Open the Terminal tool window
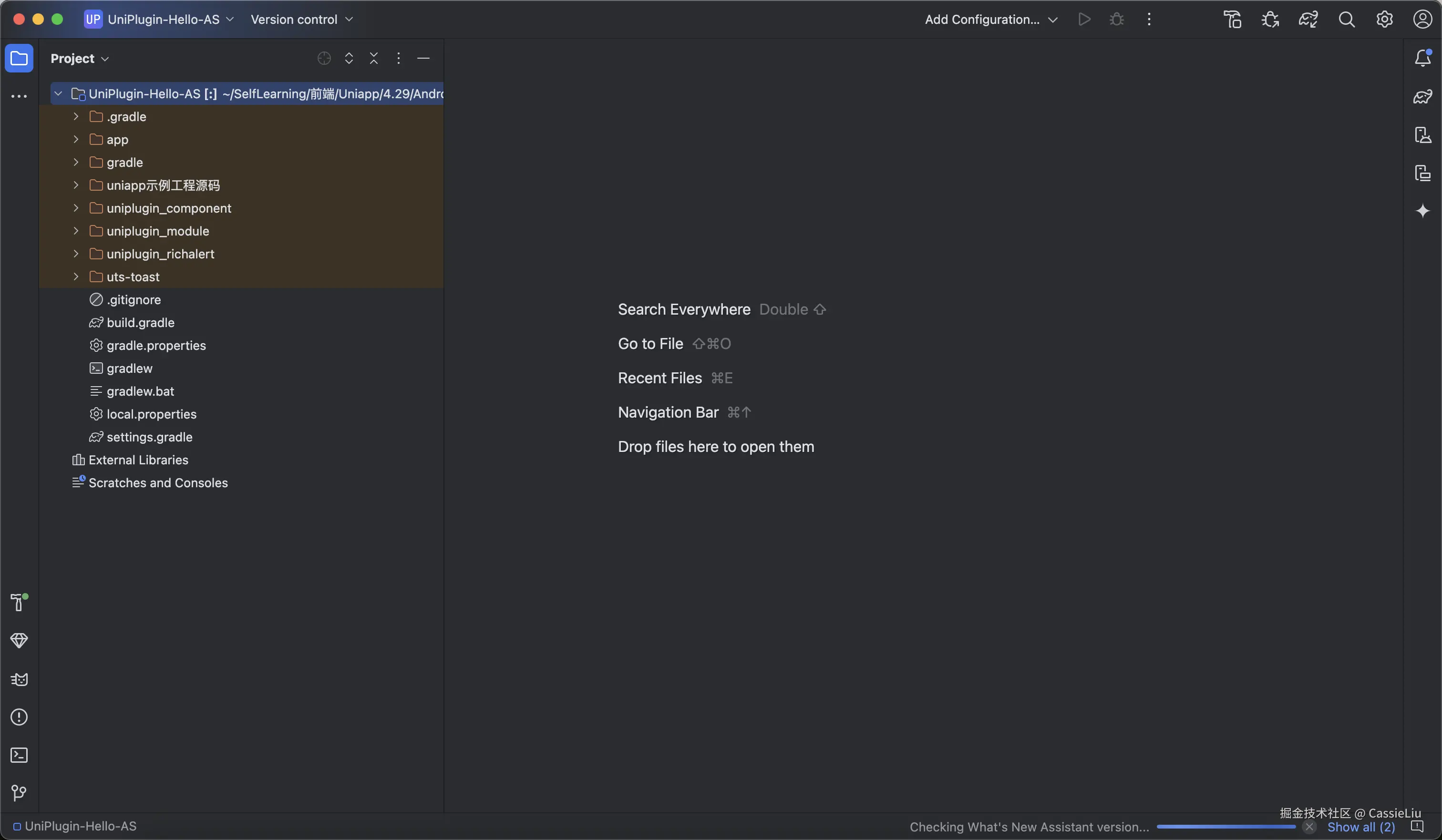The image size is (1442, 840). [x=19, y=755]
